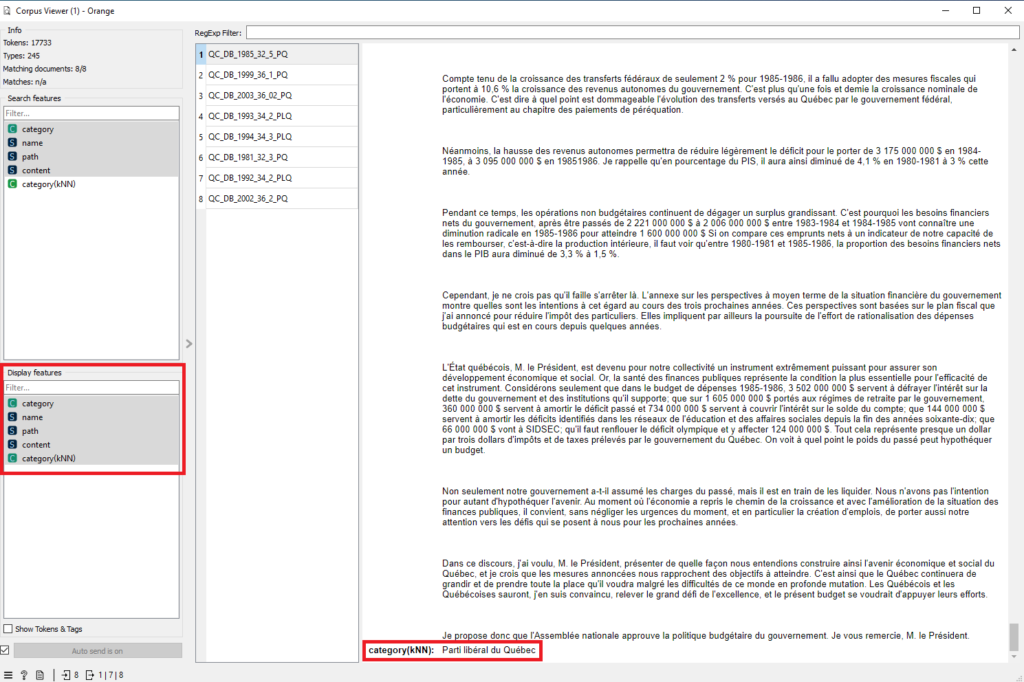
Task: Select document QC_DB_1999_36_1_PQ
Action: click(x=249, y=74)
